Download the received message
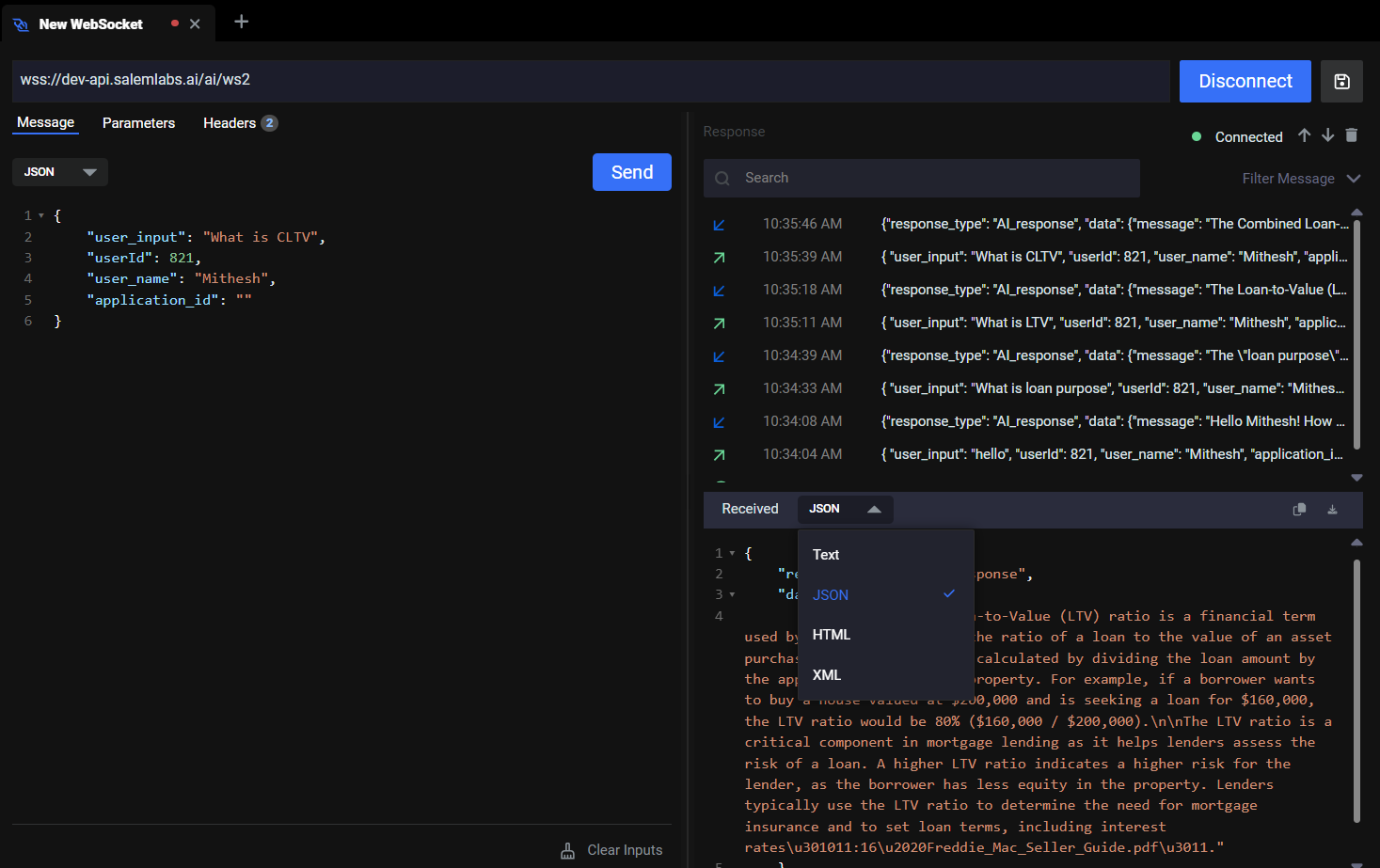The image size is (1380, 868). coord(1332,510)
